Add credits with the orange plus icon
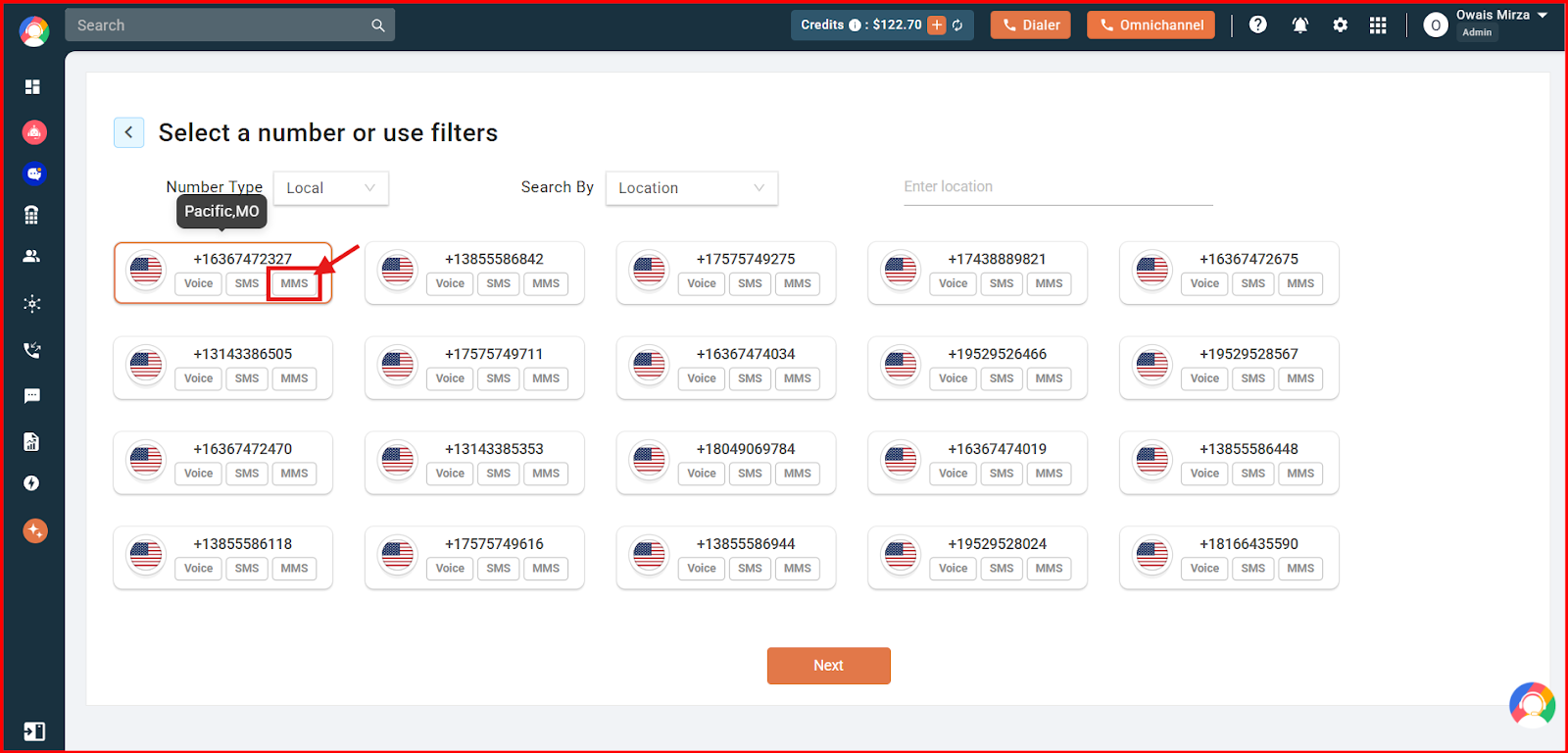Image resolution: width=1568 pixels, height=753 pixels. click(937, 25)
